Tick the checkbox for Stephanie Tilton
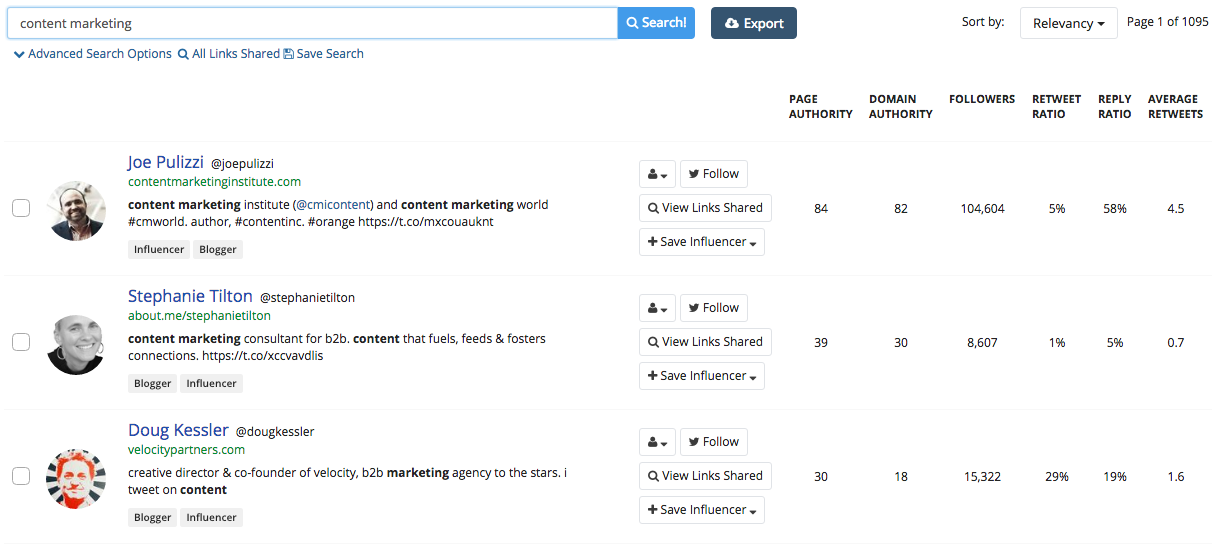Image resolution: width=1220 pixels, height=557 pixels. (21, 342)
